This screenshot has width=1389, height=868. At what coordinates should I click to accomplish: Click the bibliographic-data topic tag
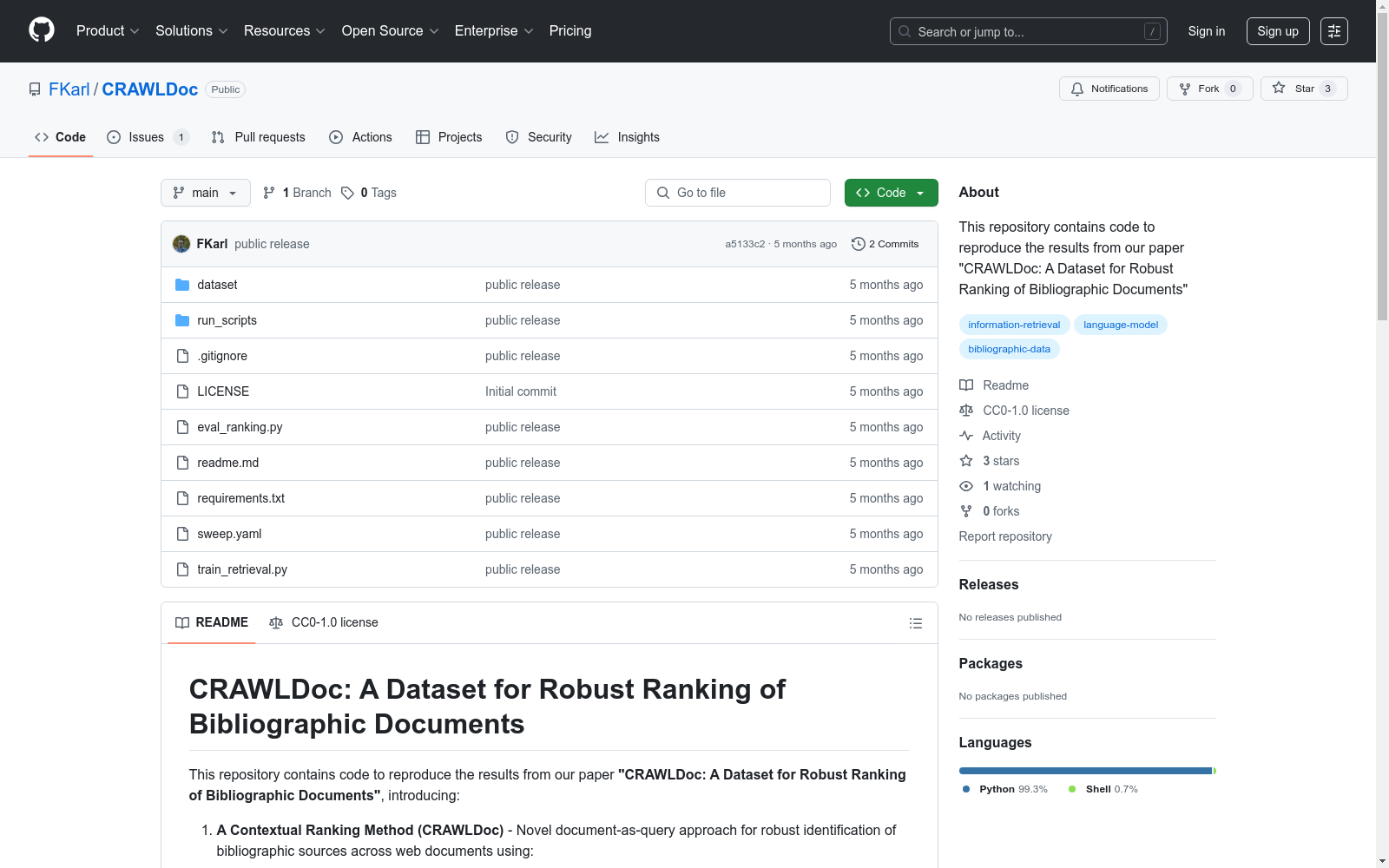click(x=1009, y=349)
